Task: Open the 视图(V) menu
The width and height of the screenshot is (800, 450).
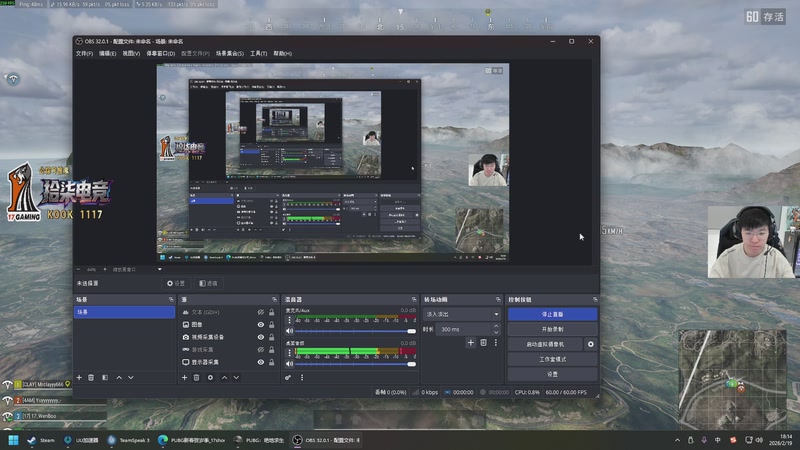Action: click(x=131, y=54)
